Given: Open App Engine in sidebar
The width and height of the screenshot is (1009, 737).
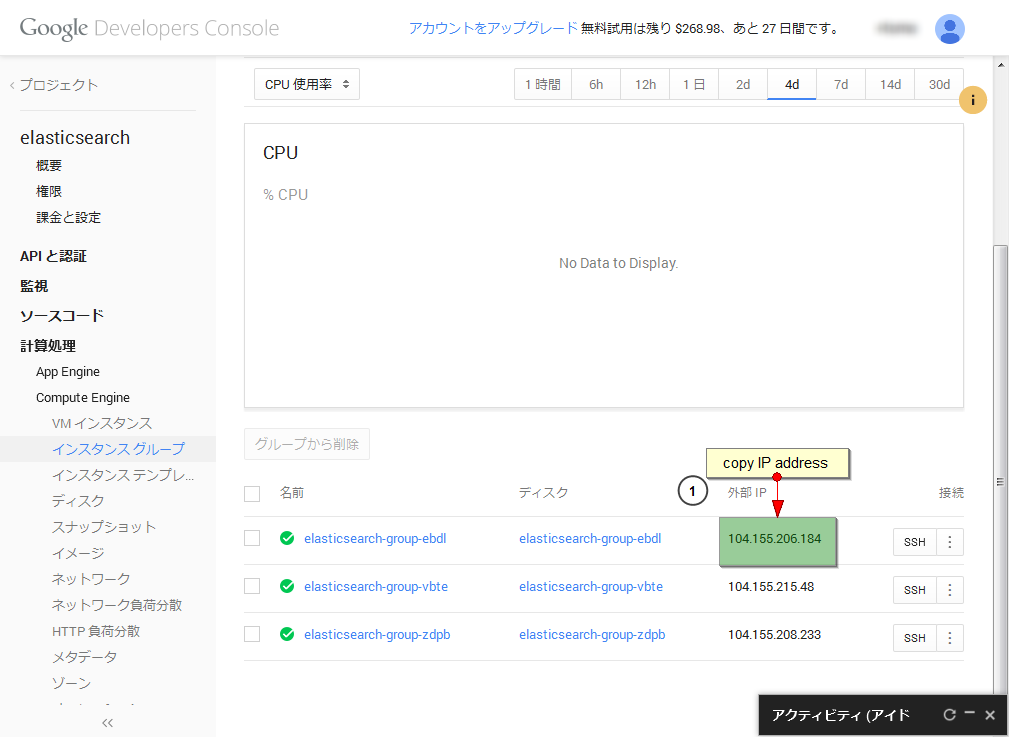Looking at the screenshot, I should coord(68,372).
